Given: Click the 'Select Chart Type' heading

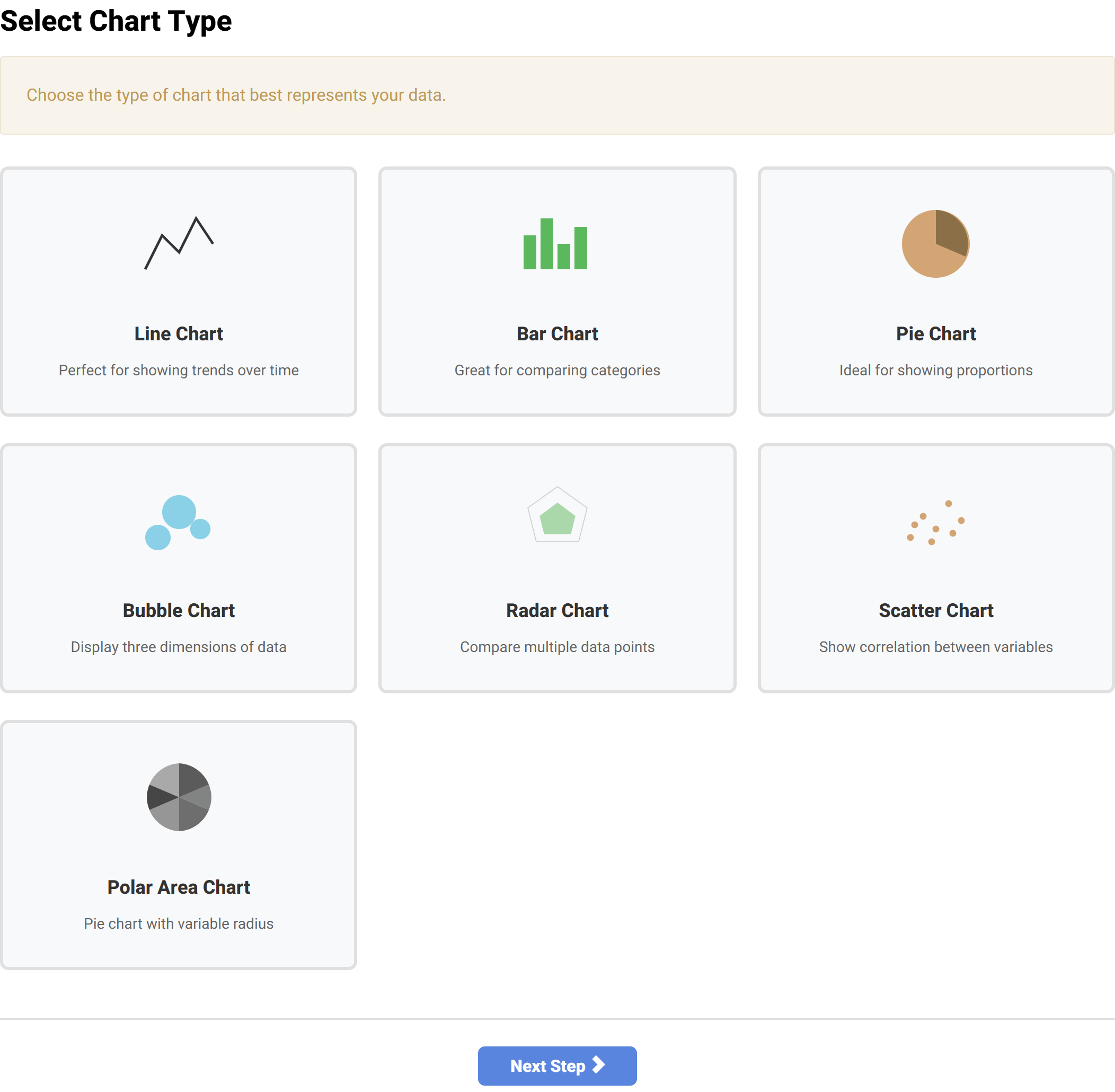Looking at the screenshot, I should [117, 21].
